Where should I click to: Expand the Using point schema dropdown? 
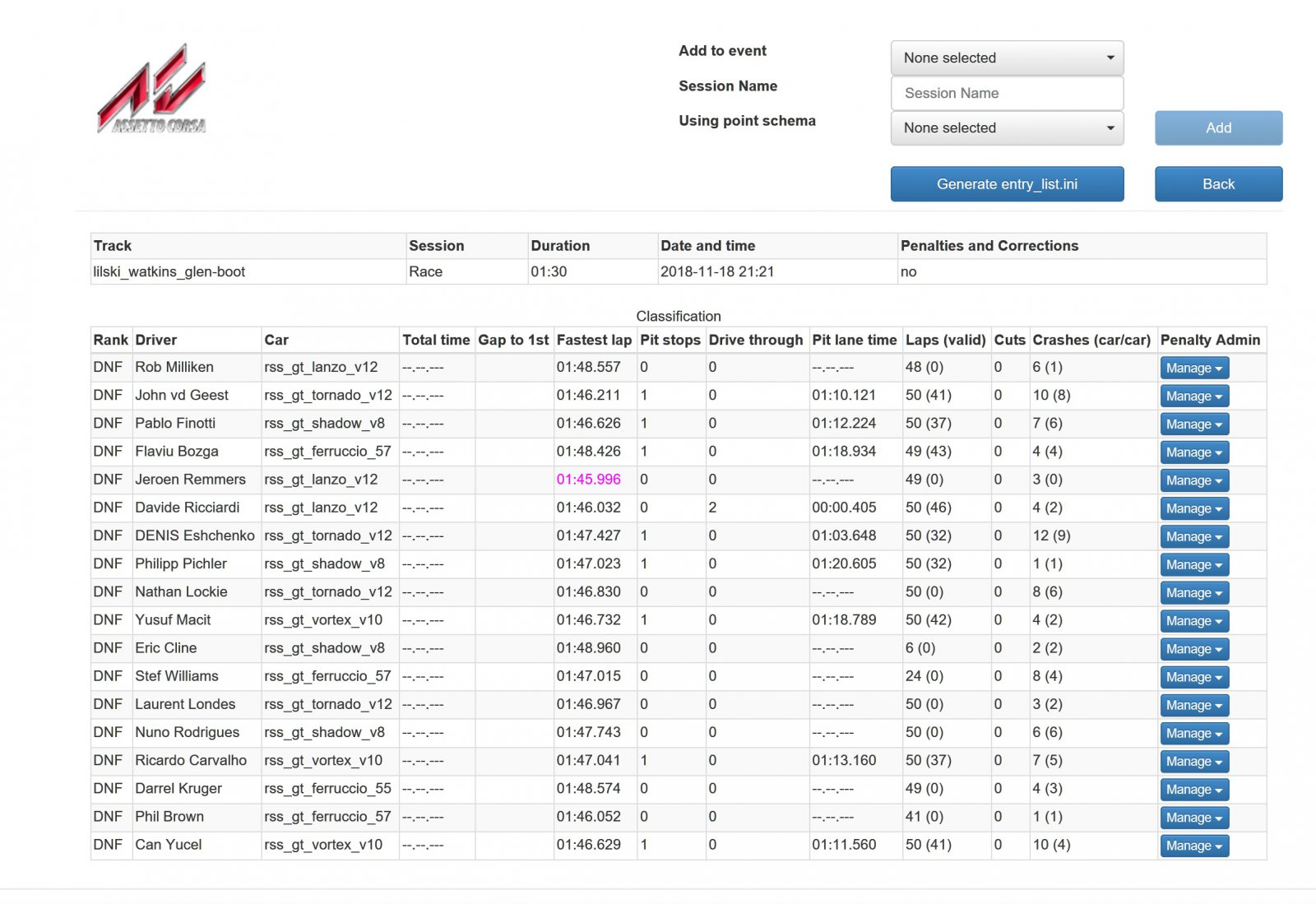[x=1007, y=128]
